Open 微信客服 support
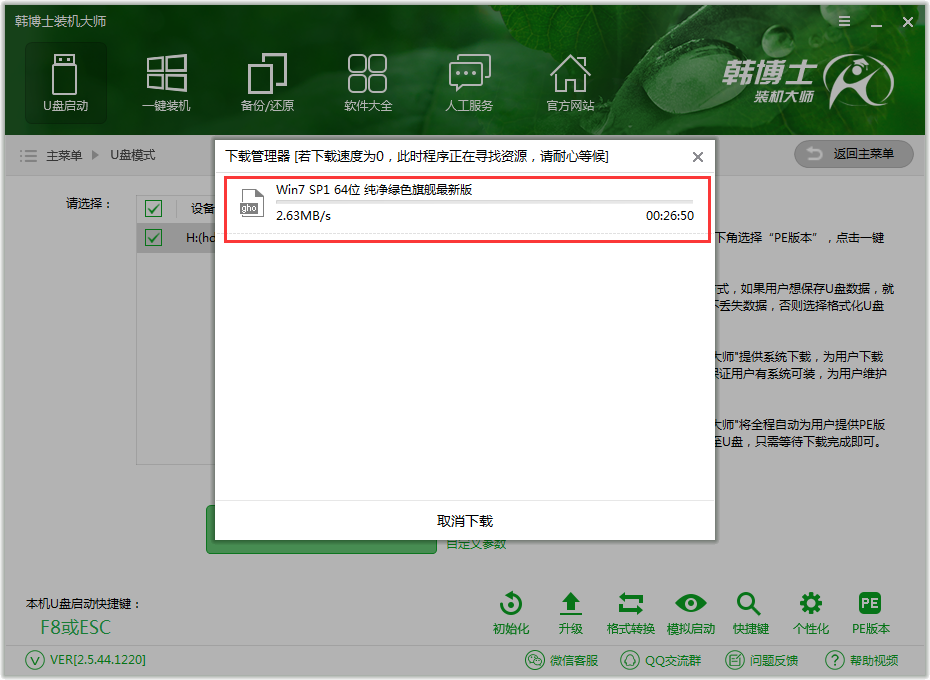The width and height of the screenshot is (930, 680). [562, 660]
